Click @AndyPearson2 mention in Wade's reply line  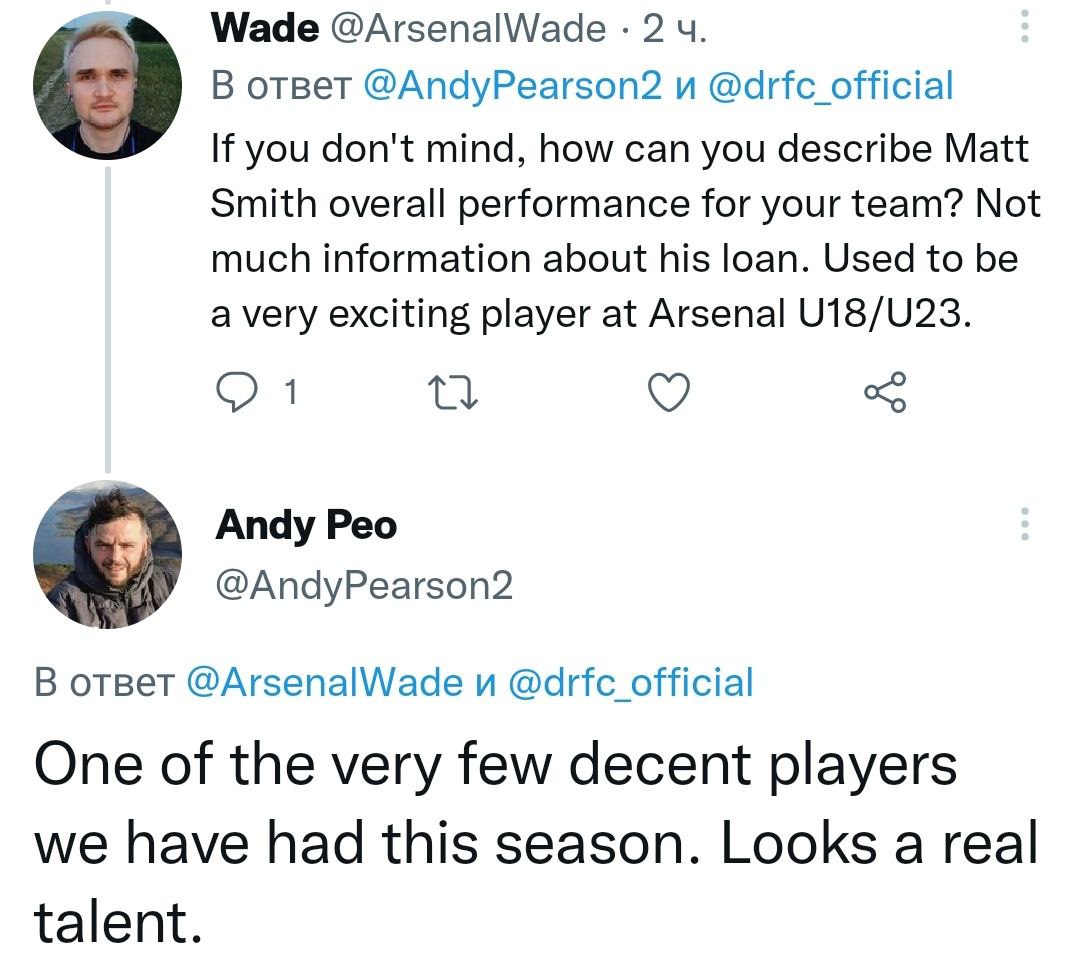coord(514,87)
